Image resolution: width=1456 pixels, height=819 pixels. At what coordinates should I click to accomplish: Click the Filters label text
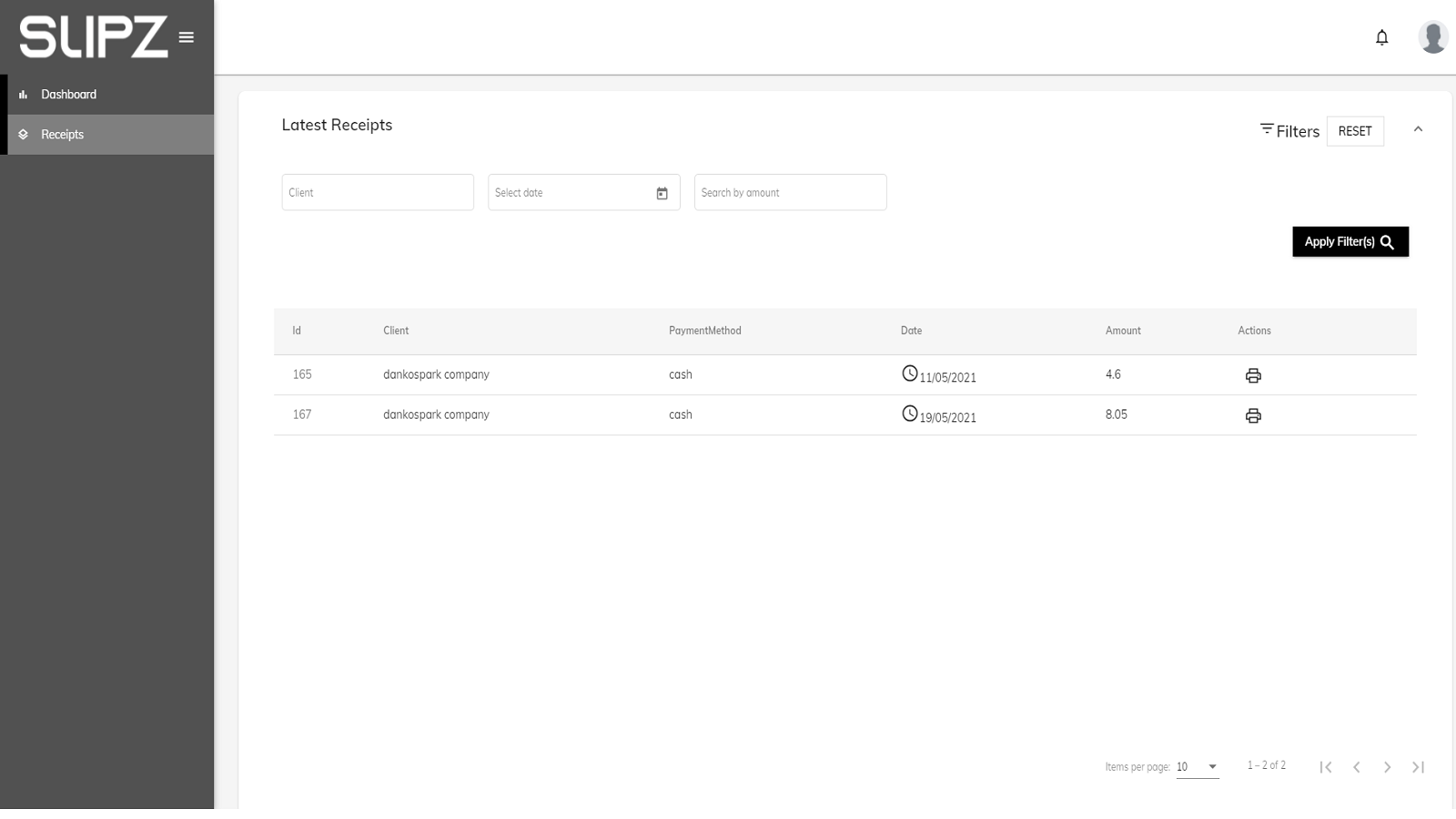pyautogui.click(x=1298, y=131)
